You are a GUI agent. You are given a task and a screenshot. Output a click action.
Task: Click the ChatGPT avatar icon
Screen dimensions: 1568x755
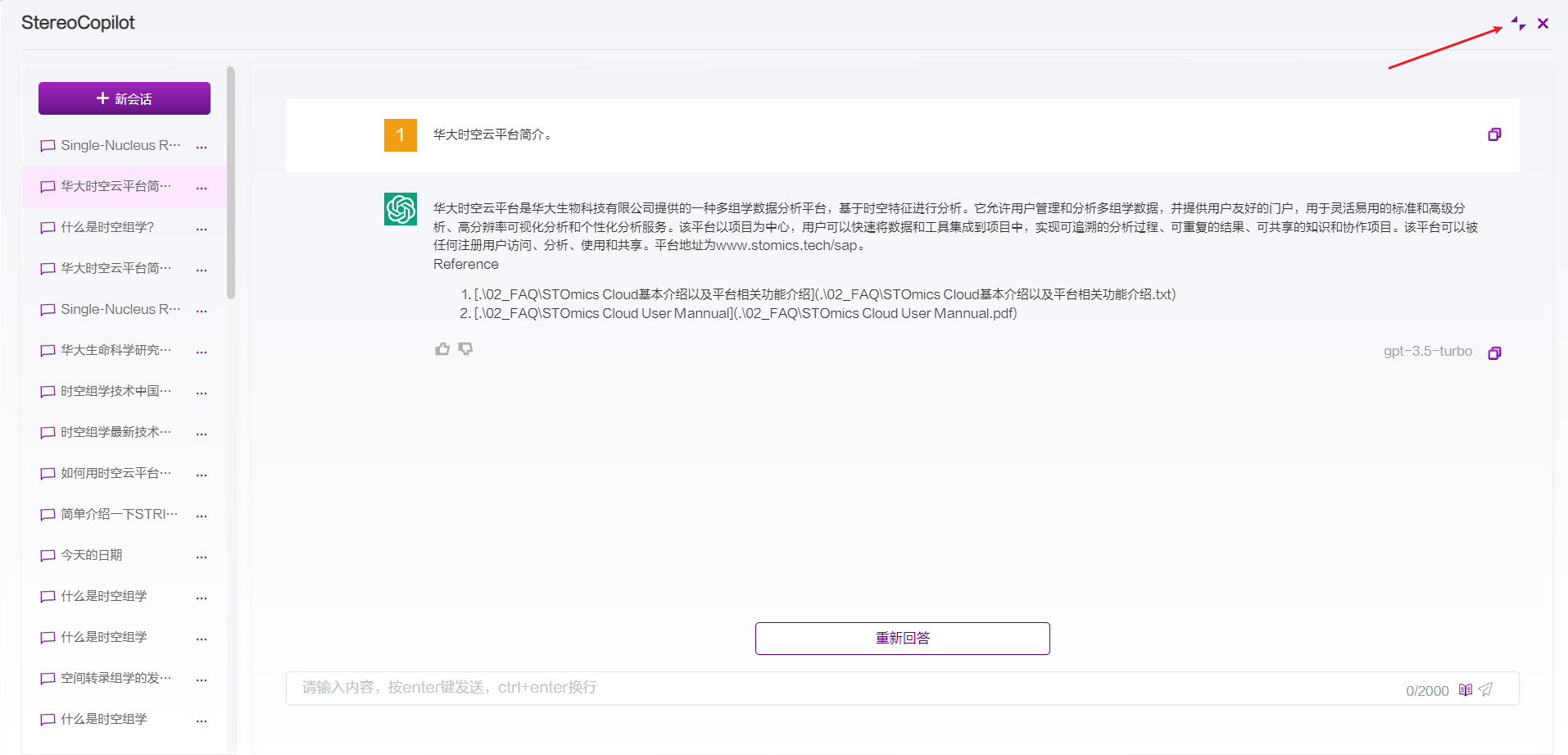click(401, 209)
